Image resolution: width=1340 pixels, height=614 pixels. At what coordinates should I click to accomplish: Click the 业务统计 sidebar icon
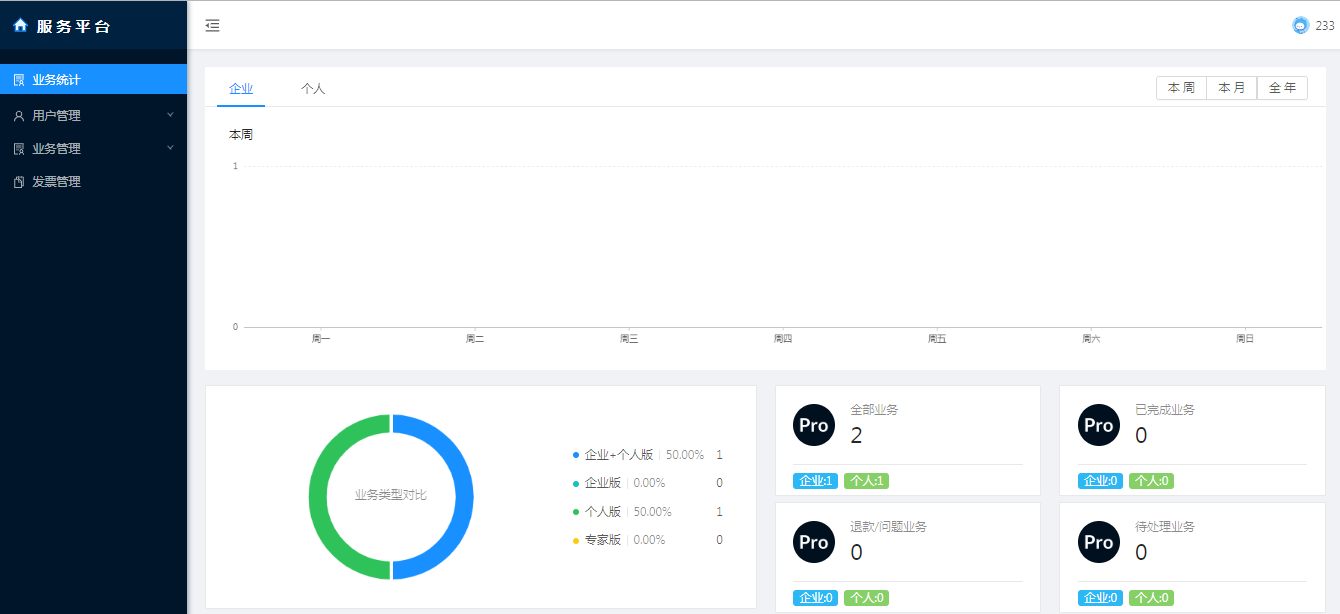point(19,80)
